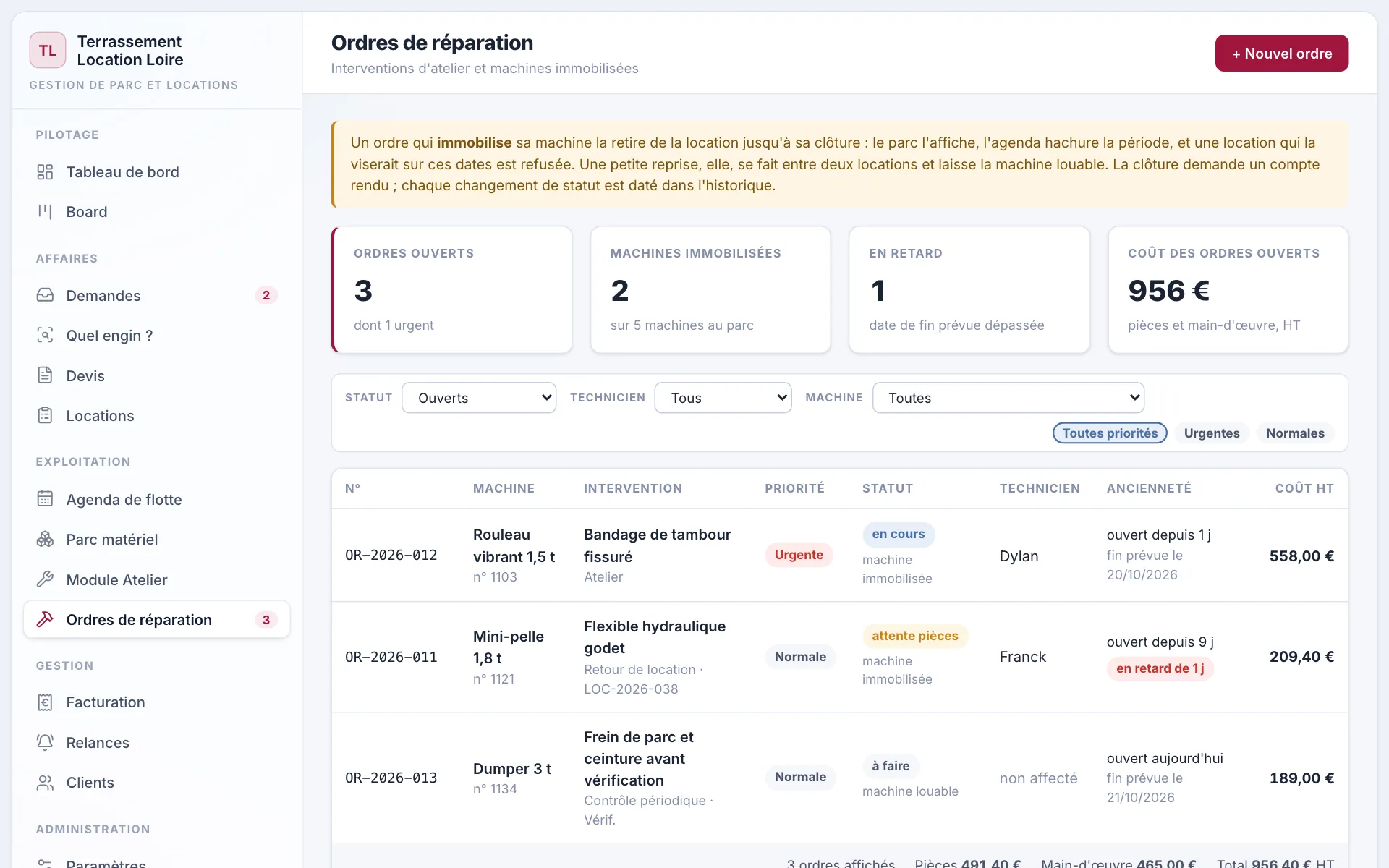The width and height of the screenshot is (1389, 868).
Task: Click the Module Atelier wrench icon
Action: [45, 579]
